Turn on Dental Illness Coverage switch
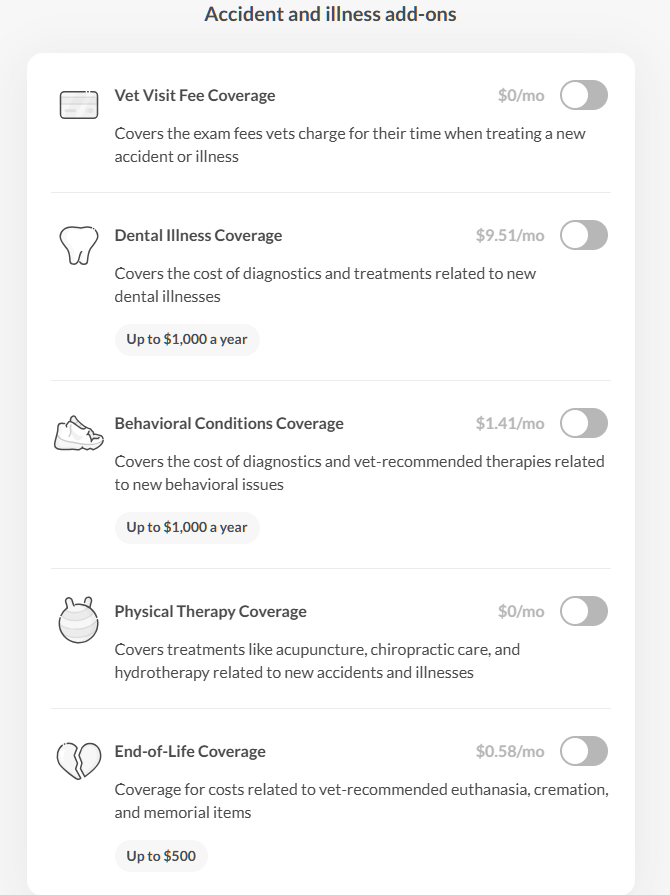The width and height of the screenshot is (670, 895). point(584,235)
